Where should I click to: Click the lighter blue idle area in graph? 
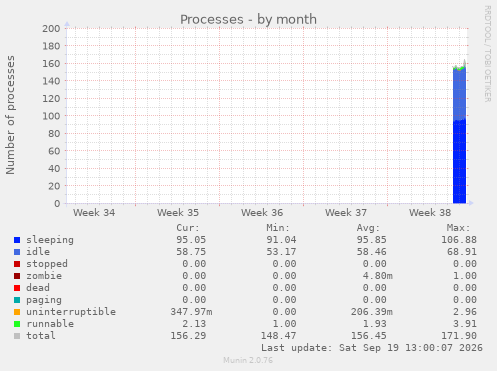[459, 94]
